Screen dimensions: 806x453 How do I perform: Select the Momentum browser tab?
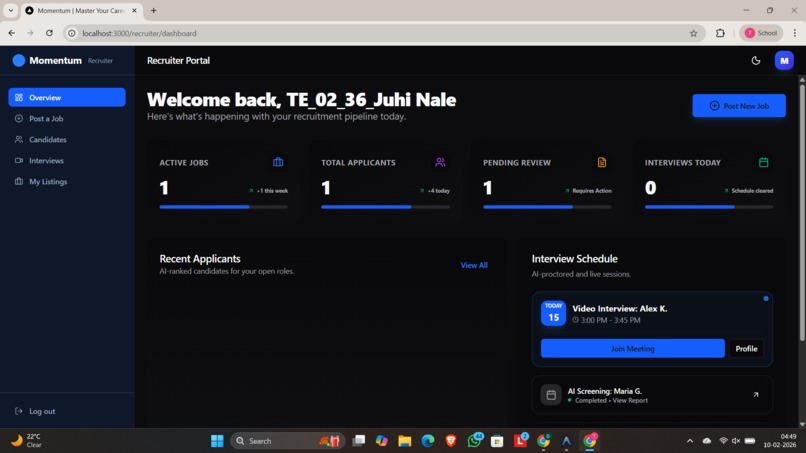pyautogui.click(x=80, y=10)
